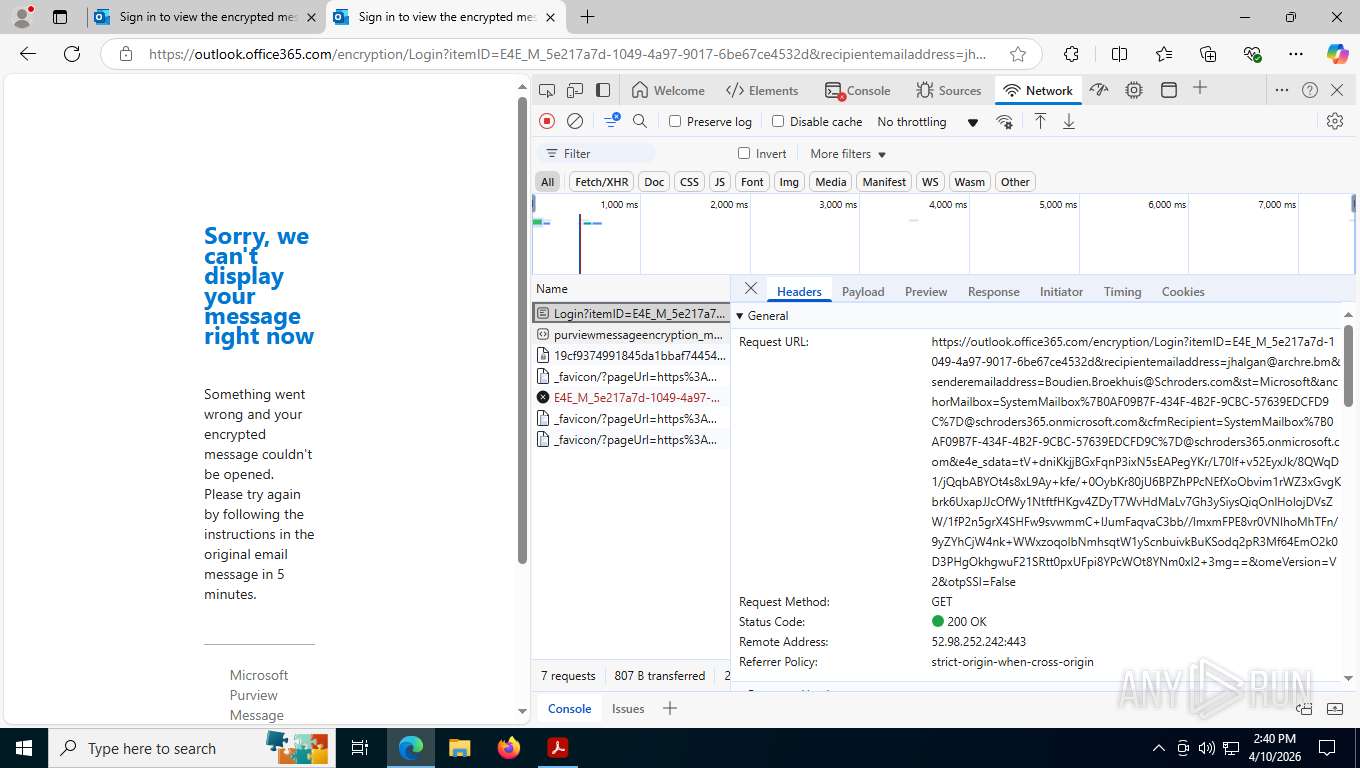Switch to the Console tab
Image resolution: width=1360 pixels, height=768 pixels.
pos(858,90)
